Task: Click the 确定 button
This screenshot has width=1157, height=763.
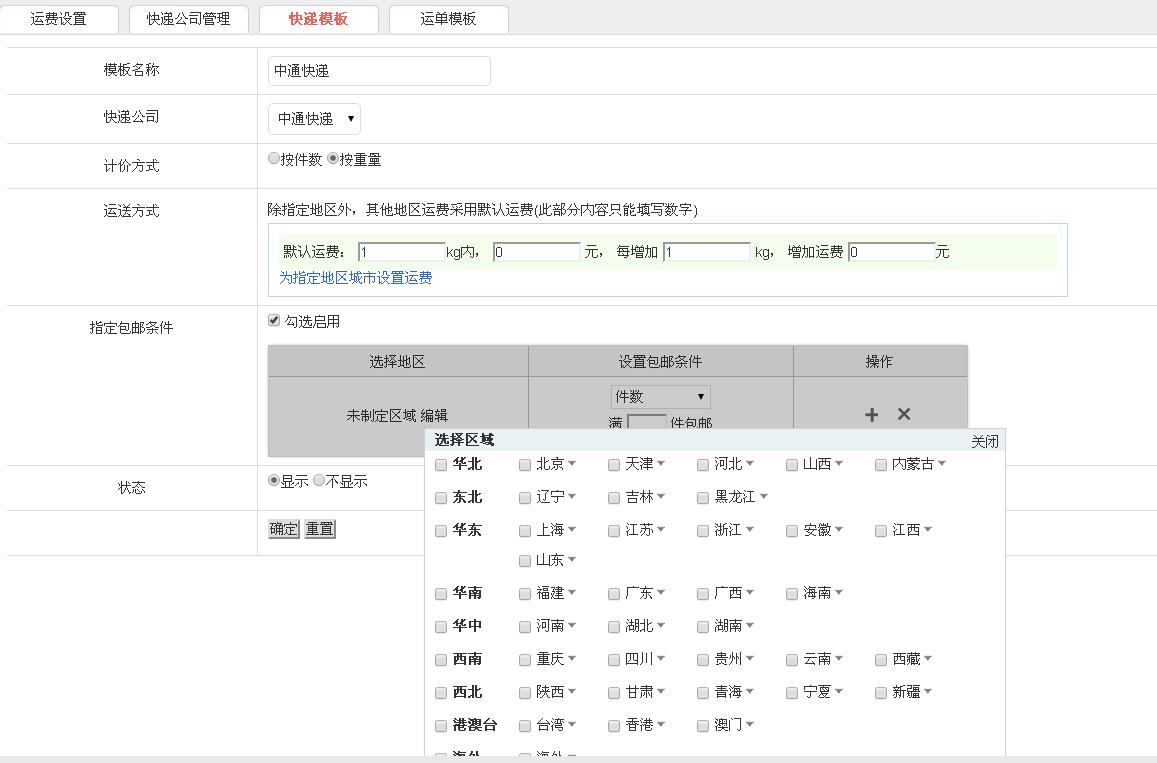Action: [x=284, y=529]
